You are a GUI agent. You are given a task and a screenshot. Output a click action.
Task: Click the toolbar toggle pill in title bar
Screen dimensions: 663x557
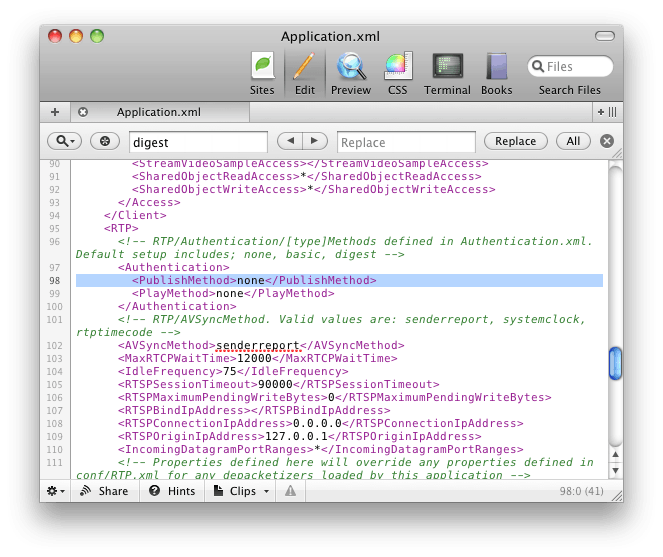(605, 36)
